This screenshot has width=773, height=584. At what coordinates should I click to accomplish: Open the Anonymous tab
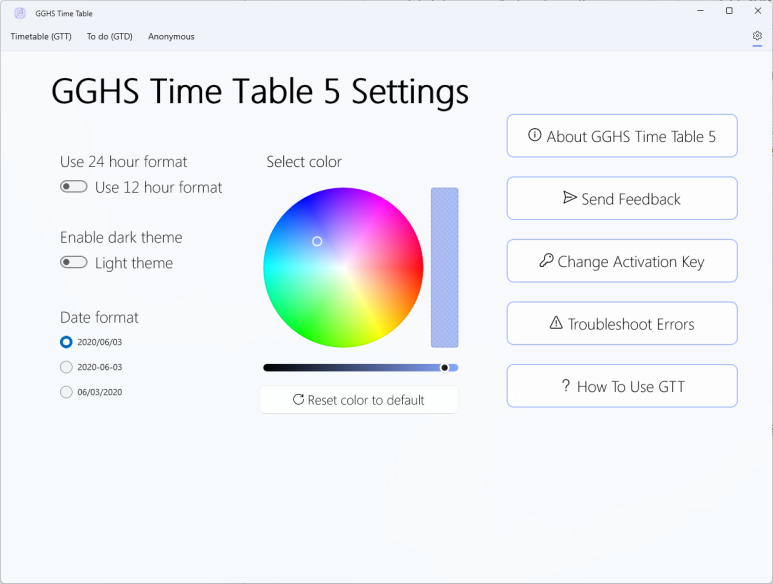(171, 36)
